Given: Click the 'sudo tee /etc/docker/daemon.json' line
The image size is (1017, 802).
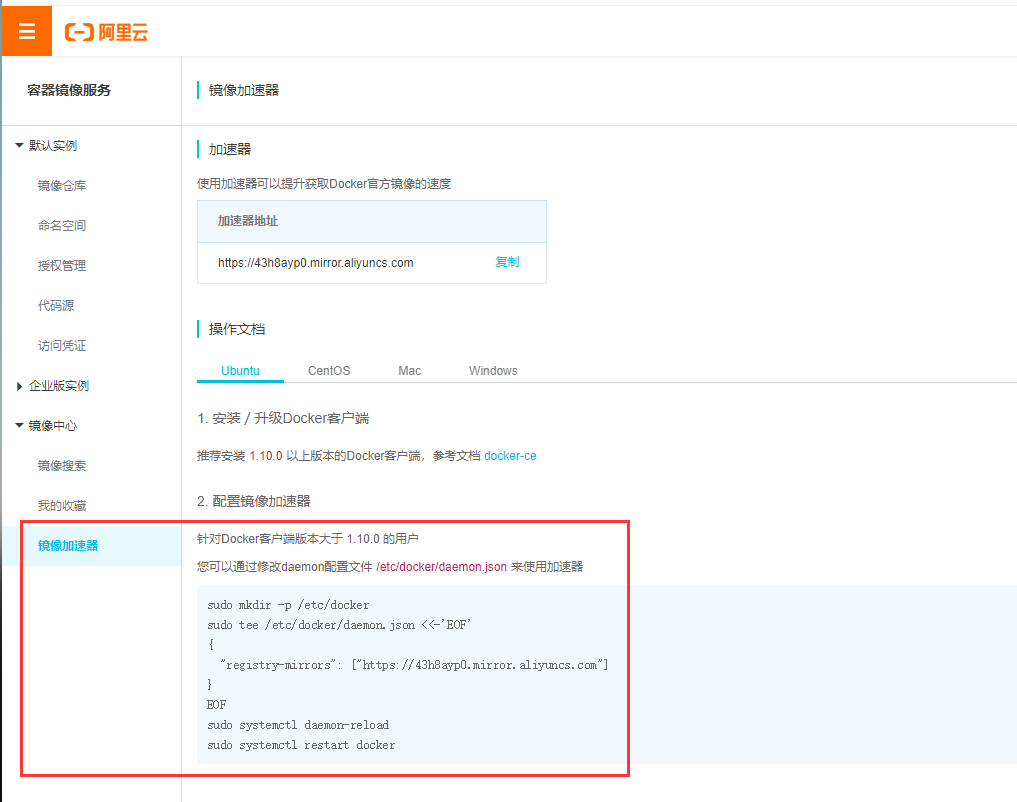Looking at the screenshot, I should [x=339, y=625].
